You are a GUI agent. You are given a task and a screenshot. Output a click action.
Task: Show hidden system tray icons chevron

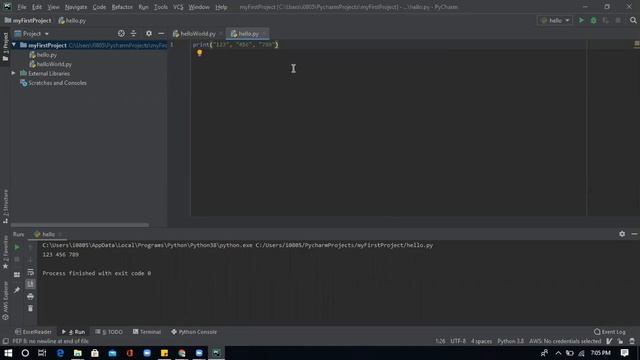pyautogui.click(x=558, y=353)
